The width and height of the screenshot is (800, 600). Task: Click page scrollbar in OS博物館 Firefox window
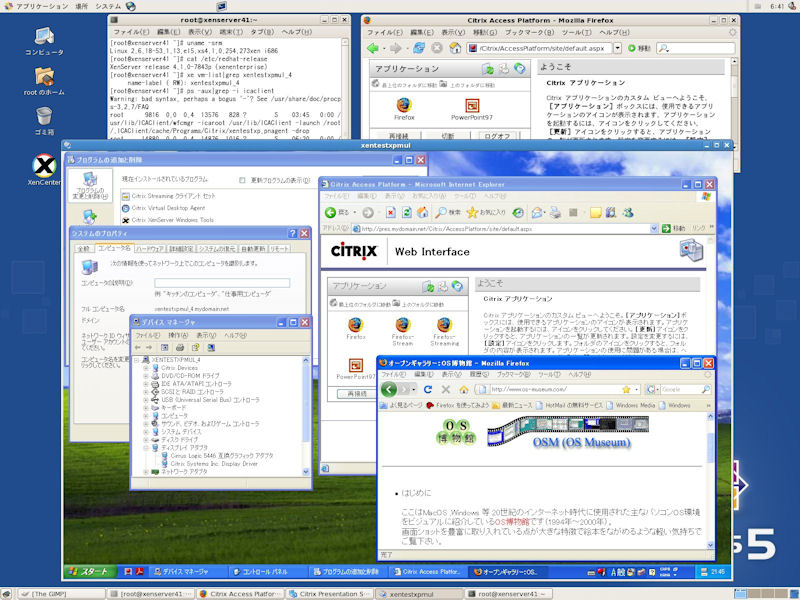710,481
